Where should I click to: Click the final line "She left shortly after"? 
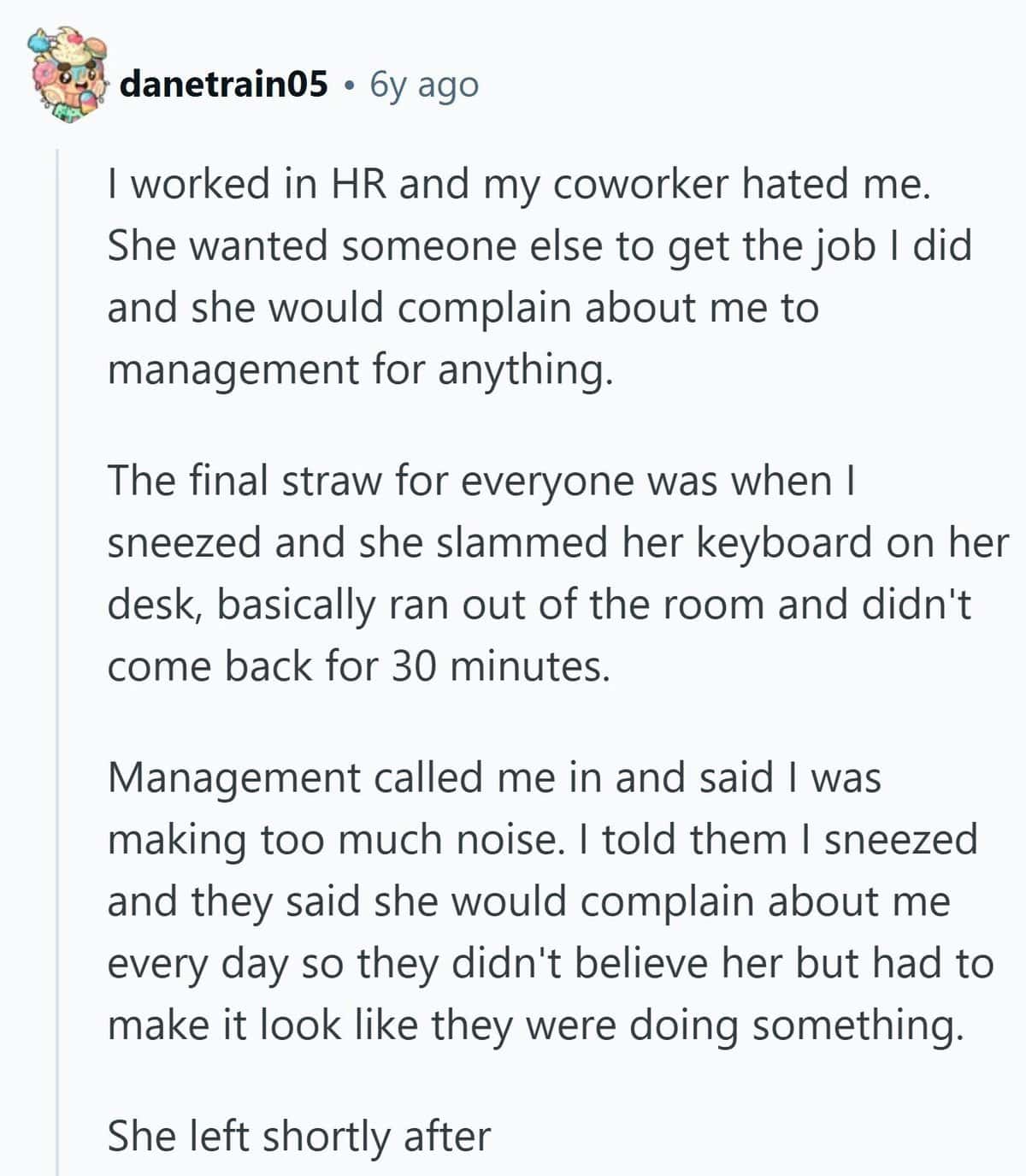299,1137
